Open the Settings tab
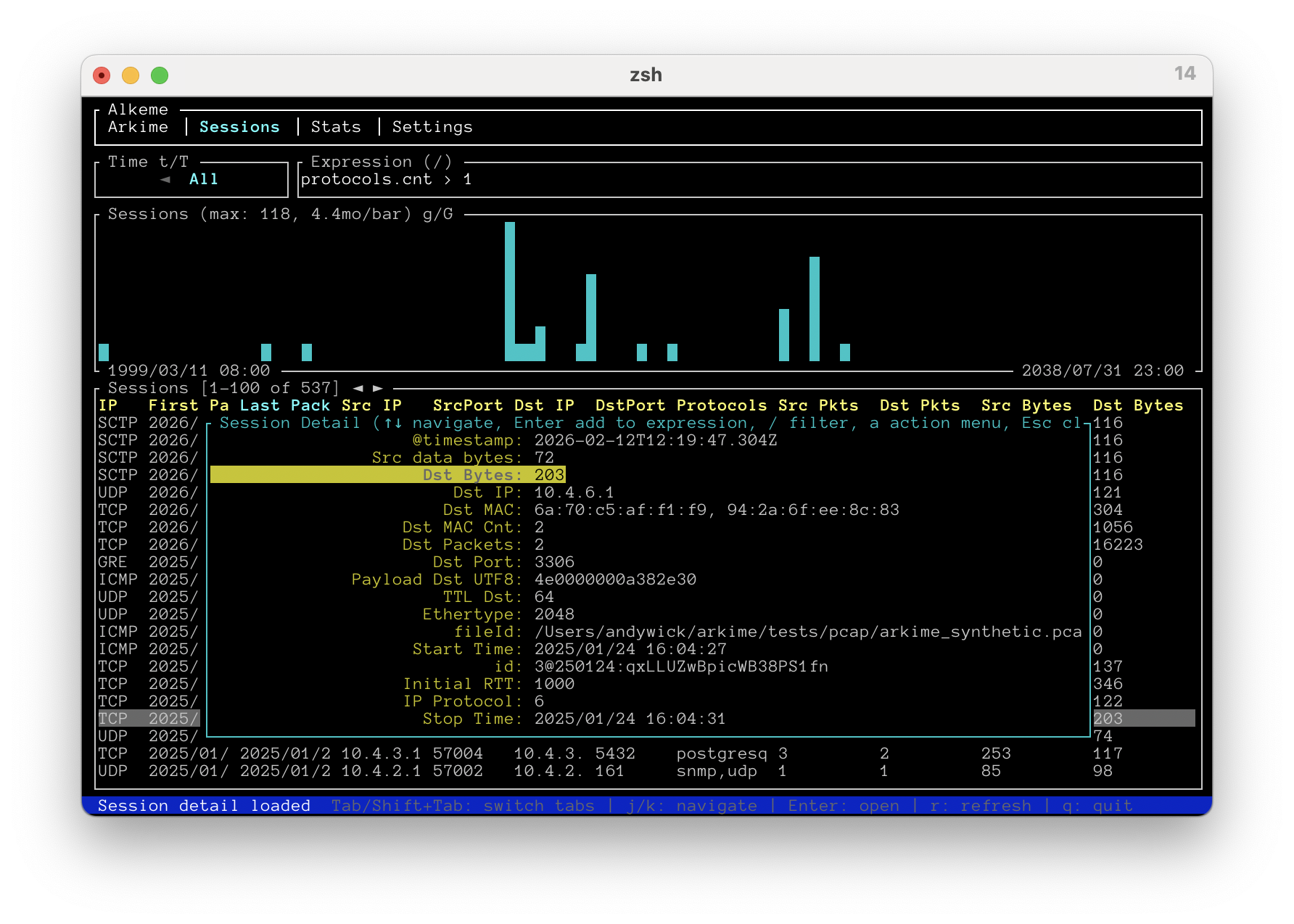The height and width of the screenshot is (924, 1294). 432,127
